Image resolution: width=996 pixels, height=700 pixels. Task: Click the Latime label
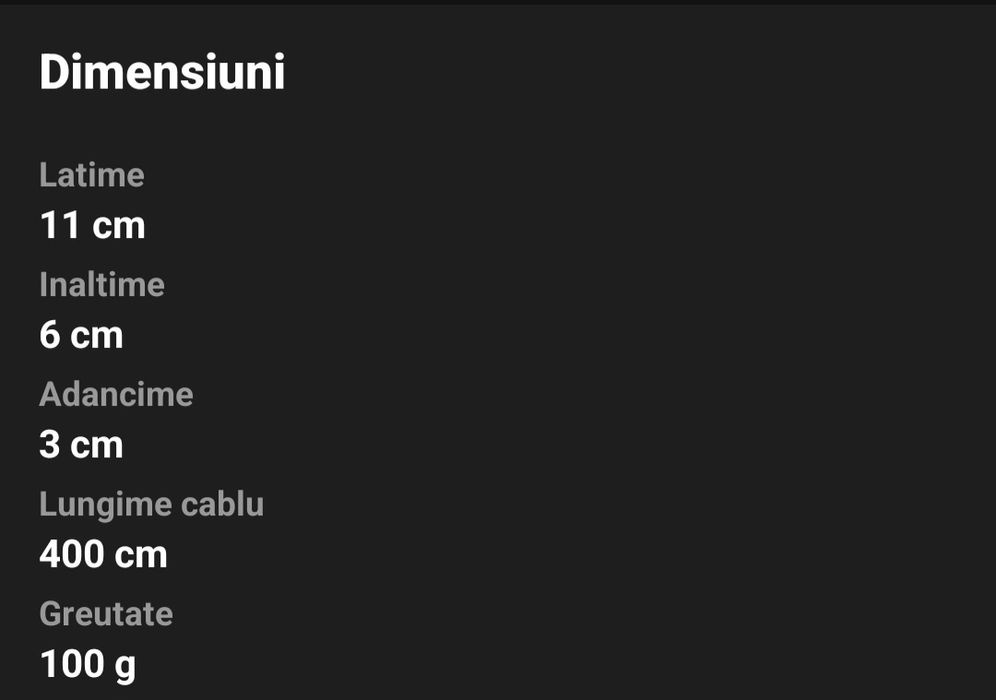(91, 175)
